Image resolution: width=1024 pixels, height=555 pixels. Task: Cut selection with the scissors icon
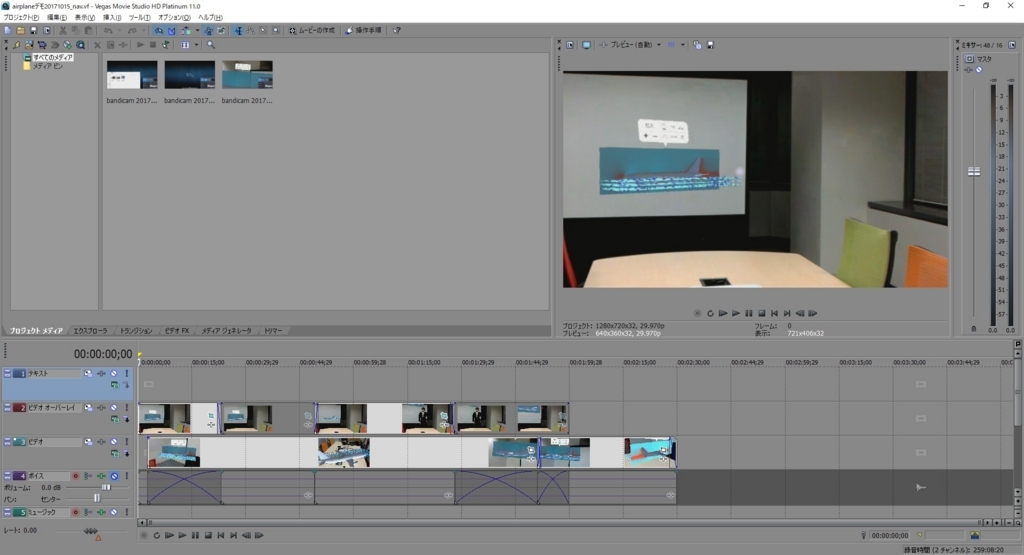tap(63, 30)
